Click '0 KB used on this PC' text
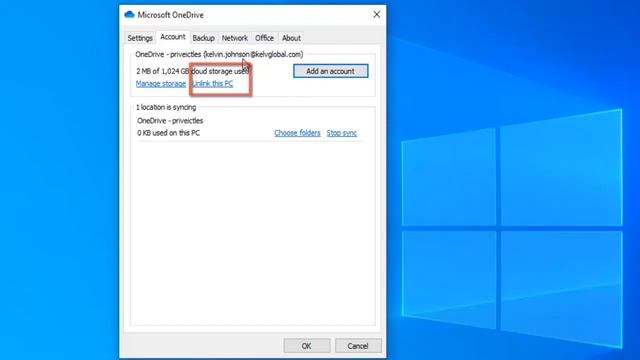 pos(169,133)
